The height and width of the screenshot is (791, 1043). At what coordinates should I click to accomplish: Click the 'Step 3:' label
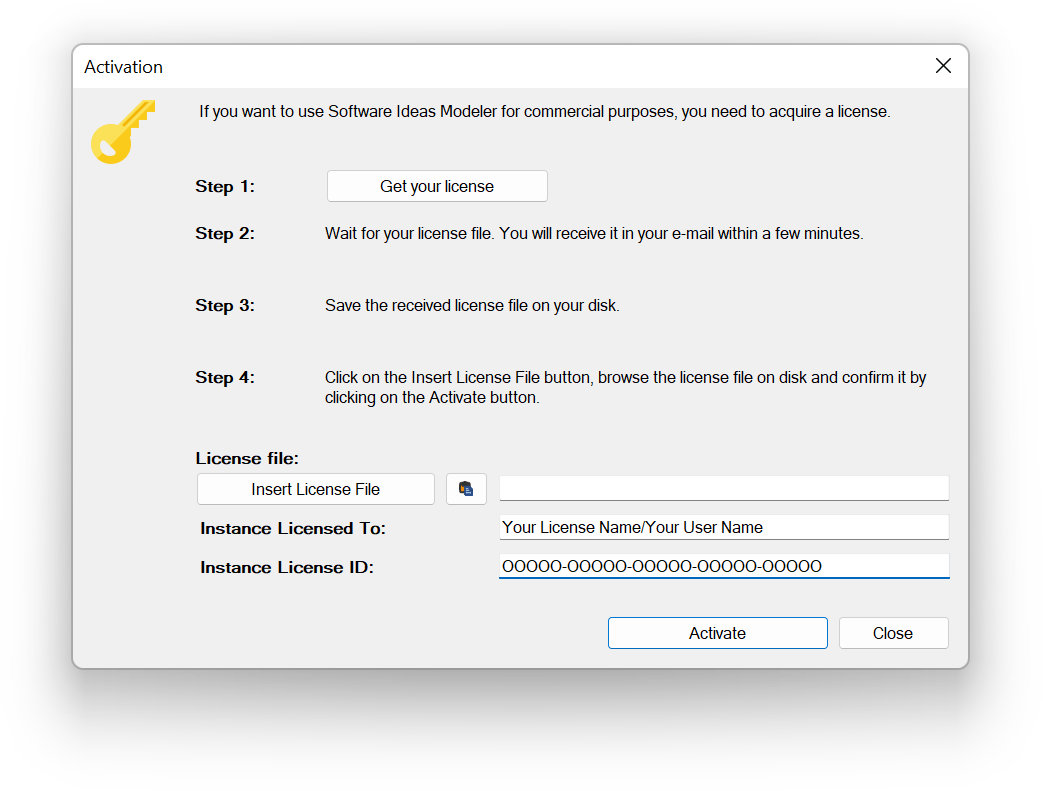[225, 306]
